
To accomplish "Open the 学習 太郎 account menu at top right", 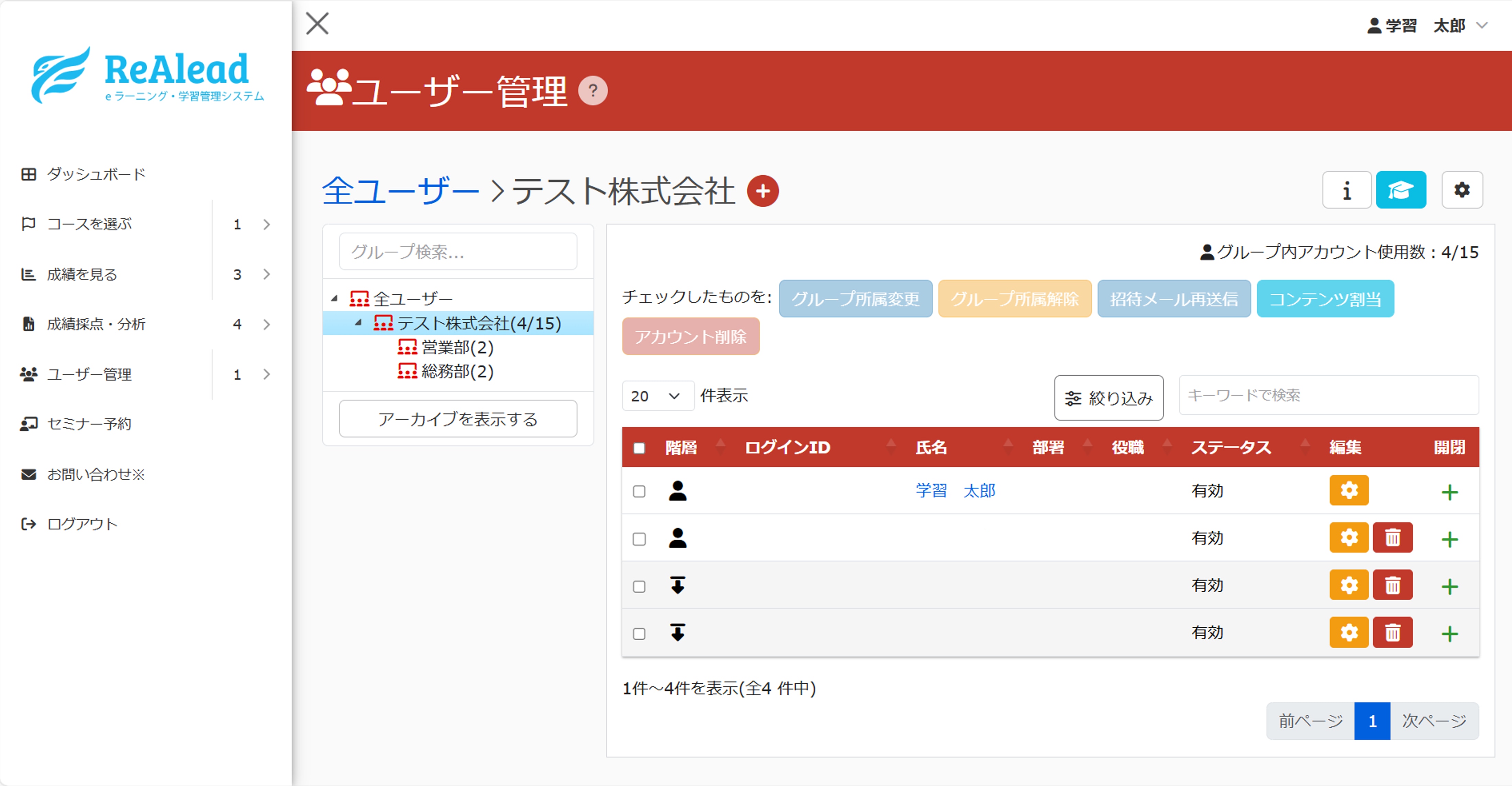I will 1426,26.
